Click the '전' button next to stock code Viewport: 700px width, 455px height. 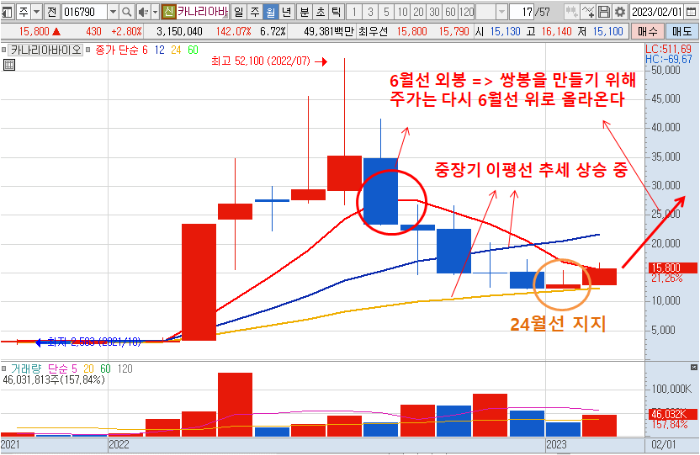(x=52, y=12)
